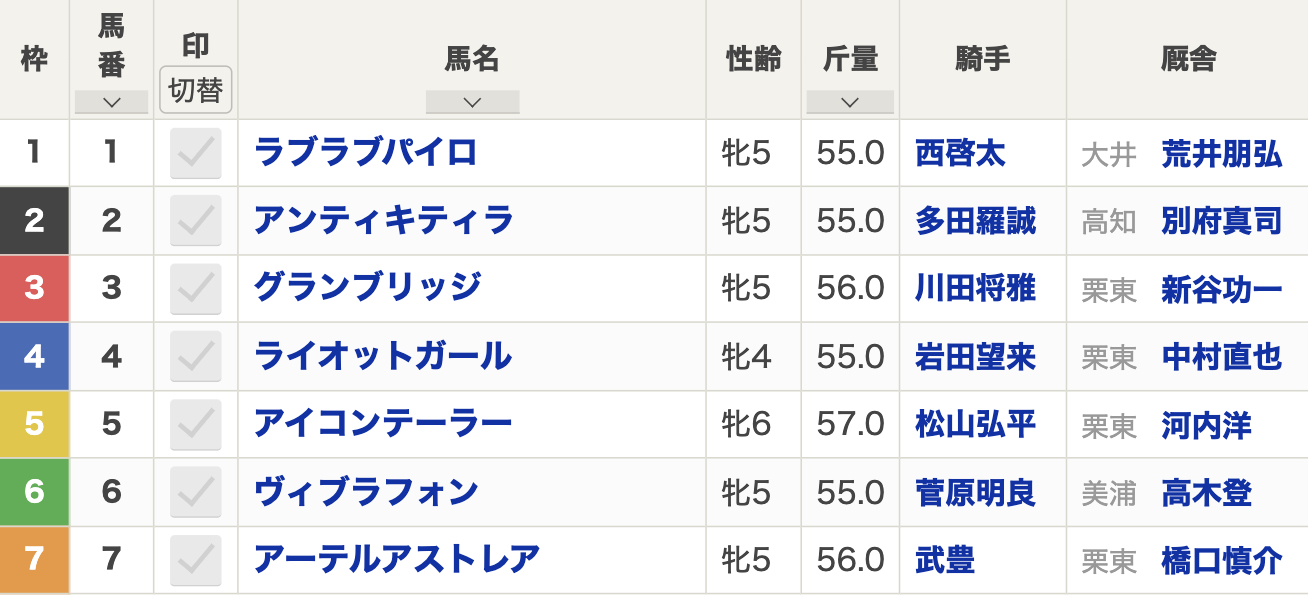Open trainer page 橋口慎介
This screenshot has width=1308, height=596.
click(x=1222, y=560)
